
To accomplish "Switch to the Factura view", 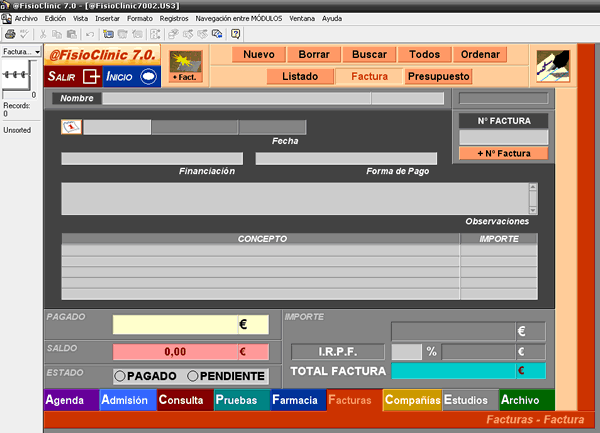I will point(369,76).
